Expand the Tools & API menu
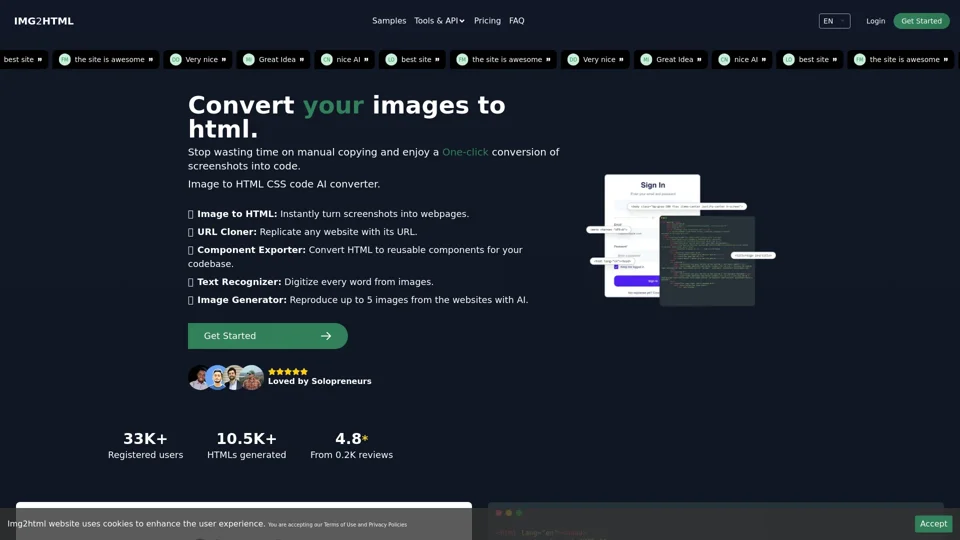960x540 pixels. tap(439, 21)
